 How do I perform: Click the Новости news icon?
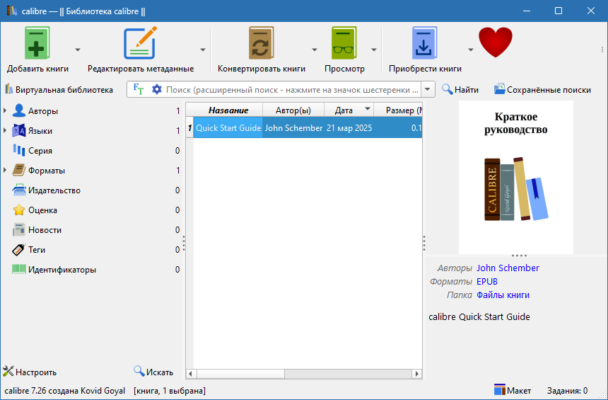pos(19,229)
